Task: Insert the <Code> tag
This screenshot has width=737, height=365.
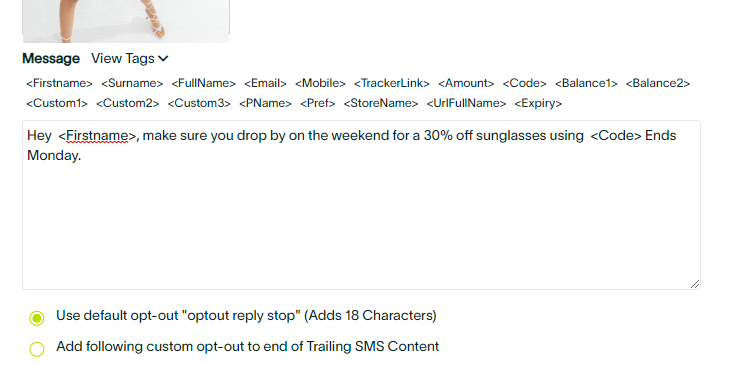Action: (525, 84)
